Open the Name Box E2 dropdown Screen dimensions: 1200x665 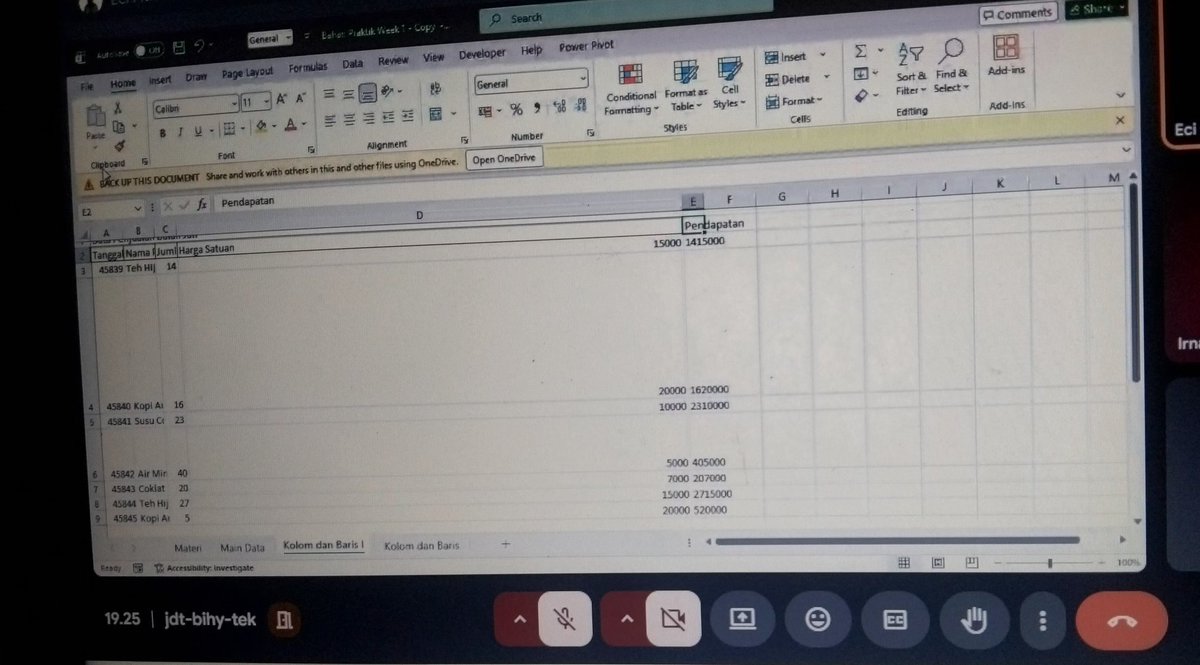[139, 210]
